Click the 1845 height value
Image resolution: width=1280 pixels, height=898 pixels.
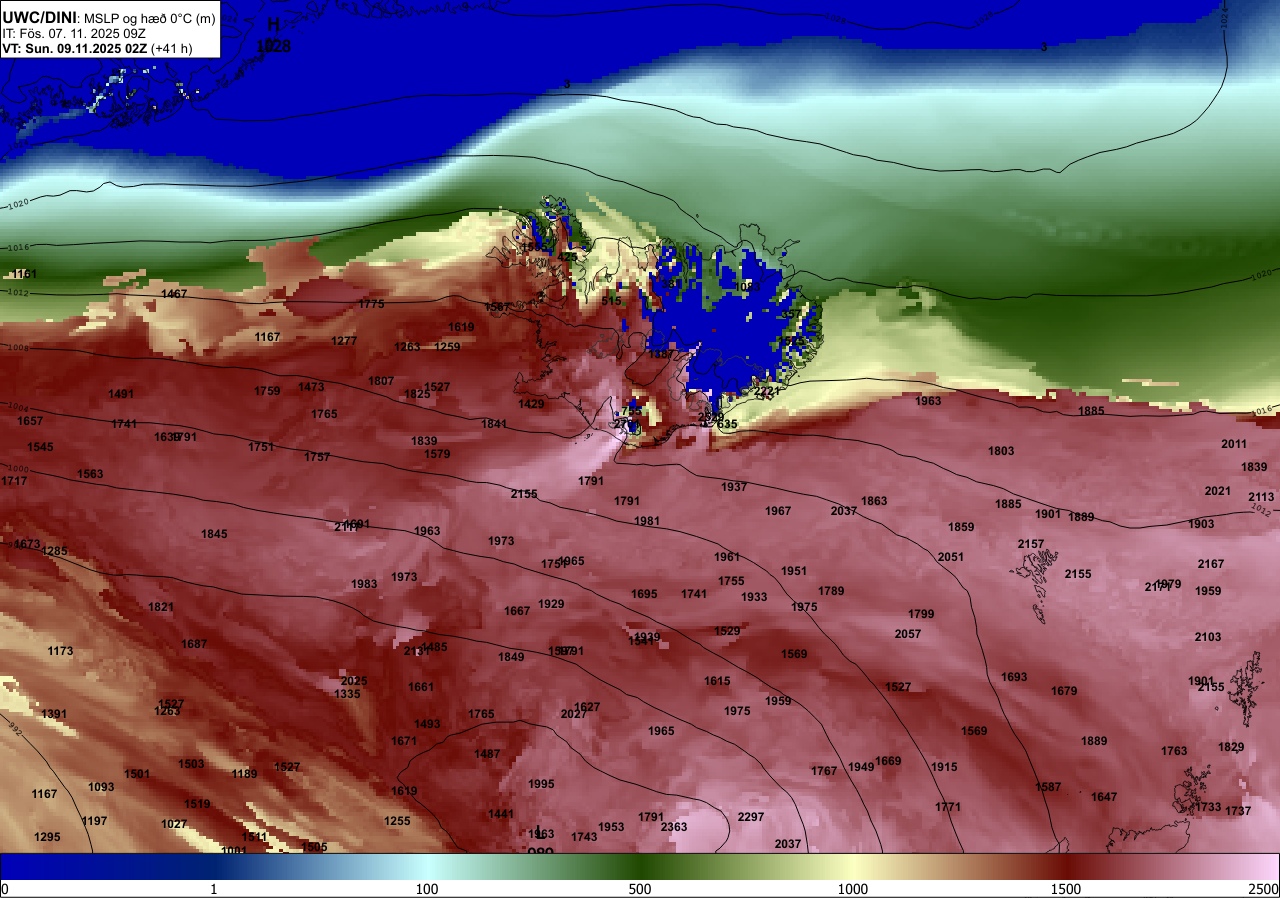tap(214, 534)
